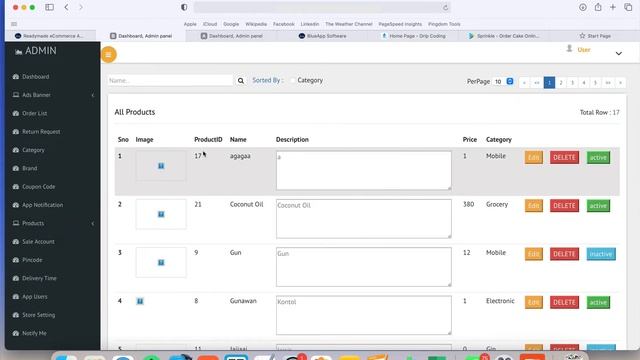Open the User dropdown chevron

619,53
